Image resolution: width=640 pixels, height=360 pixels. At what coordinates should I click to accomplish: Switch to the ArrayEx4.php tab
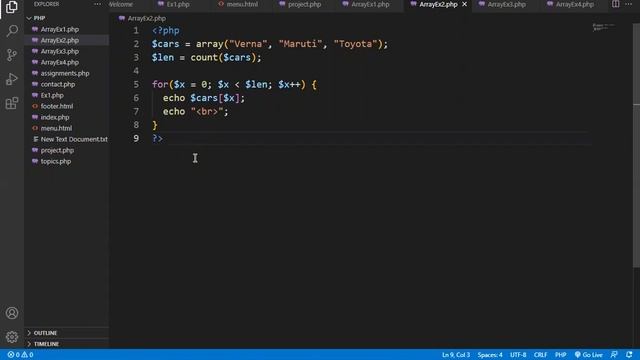(x=574, y=4)
